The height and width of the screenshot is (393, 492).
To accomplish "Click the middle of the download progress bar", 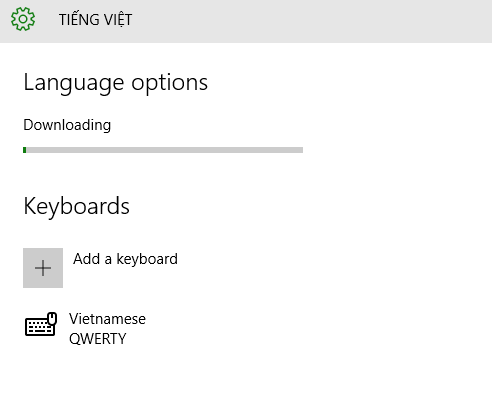I will pos(163,150).
